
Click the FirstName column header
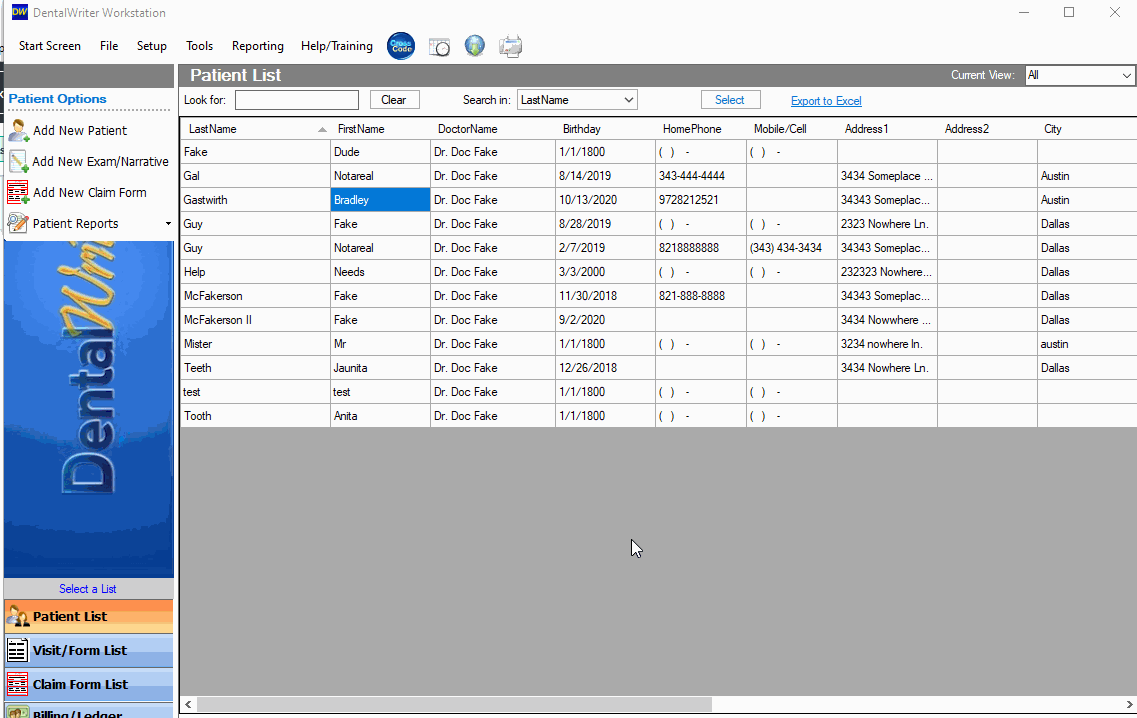click(x=381, y=129)
